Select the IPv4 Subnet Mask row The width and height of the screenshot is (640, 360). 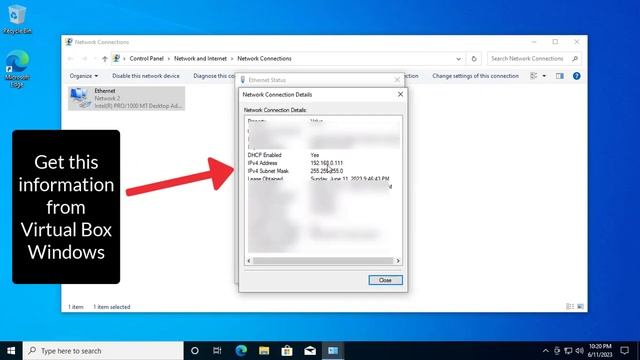(323, 171)
